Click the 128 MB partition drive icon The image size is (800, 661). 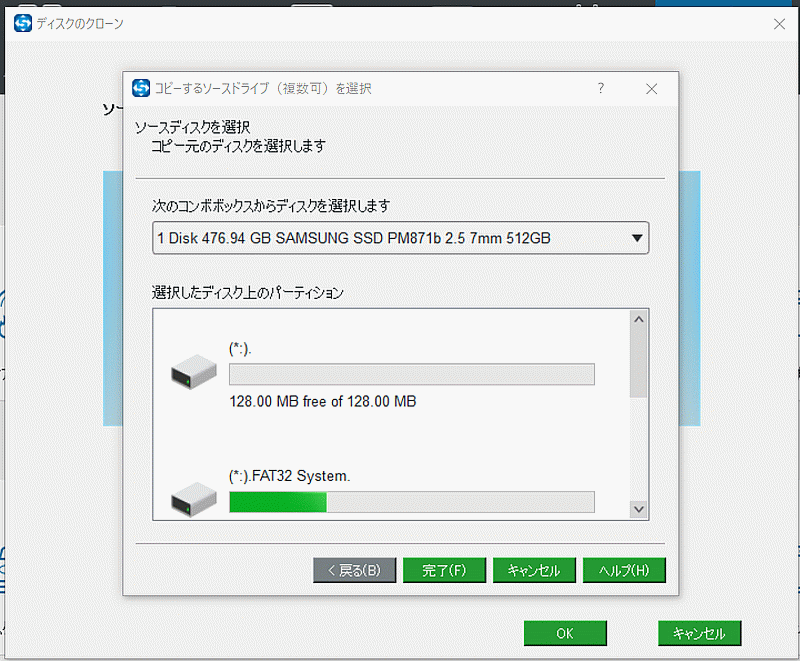click(x=194, y=372)
